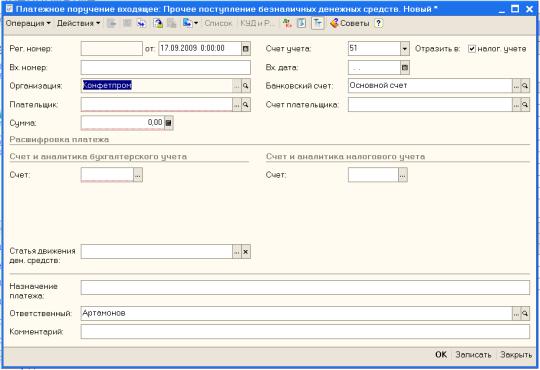Open selection ellipsis for Банковский счет
The height and width of the screenshot is (370, 540).
click(x=516, y=86)
